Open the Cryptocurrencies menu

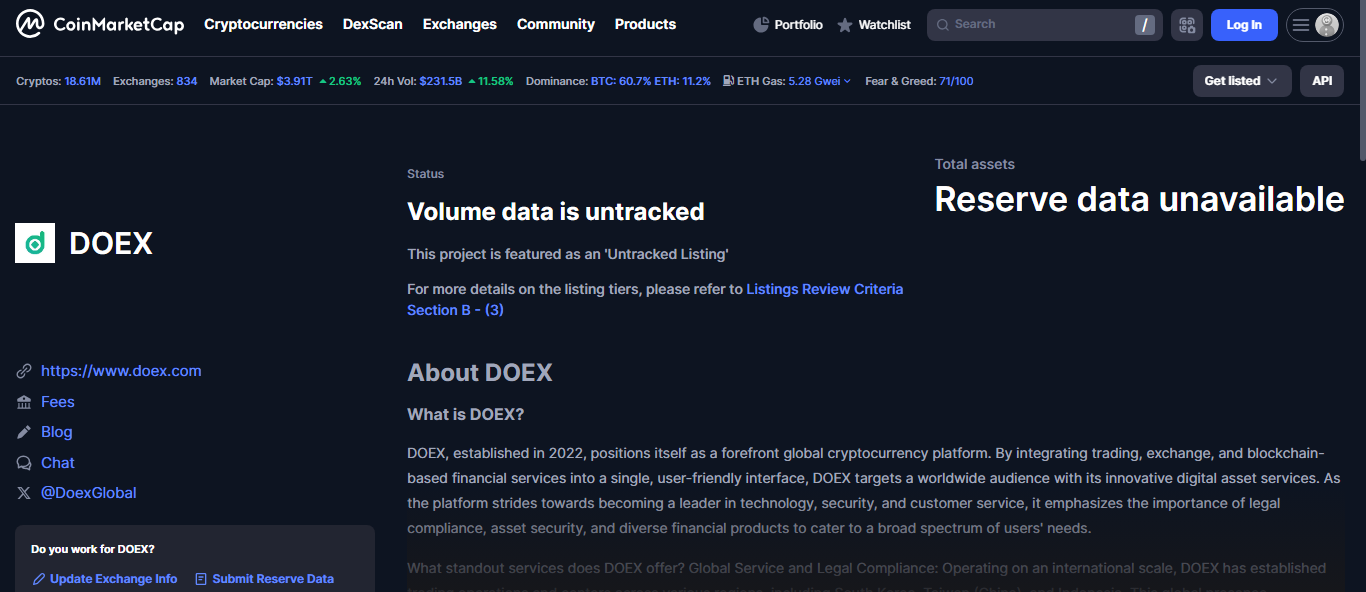pos(263,23)
